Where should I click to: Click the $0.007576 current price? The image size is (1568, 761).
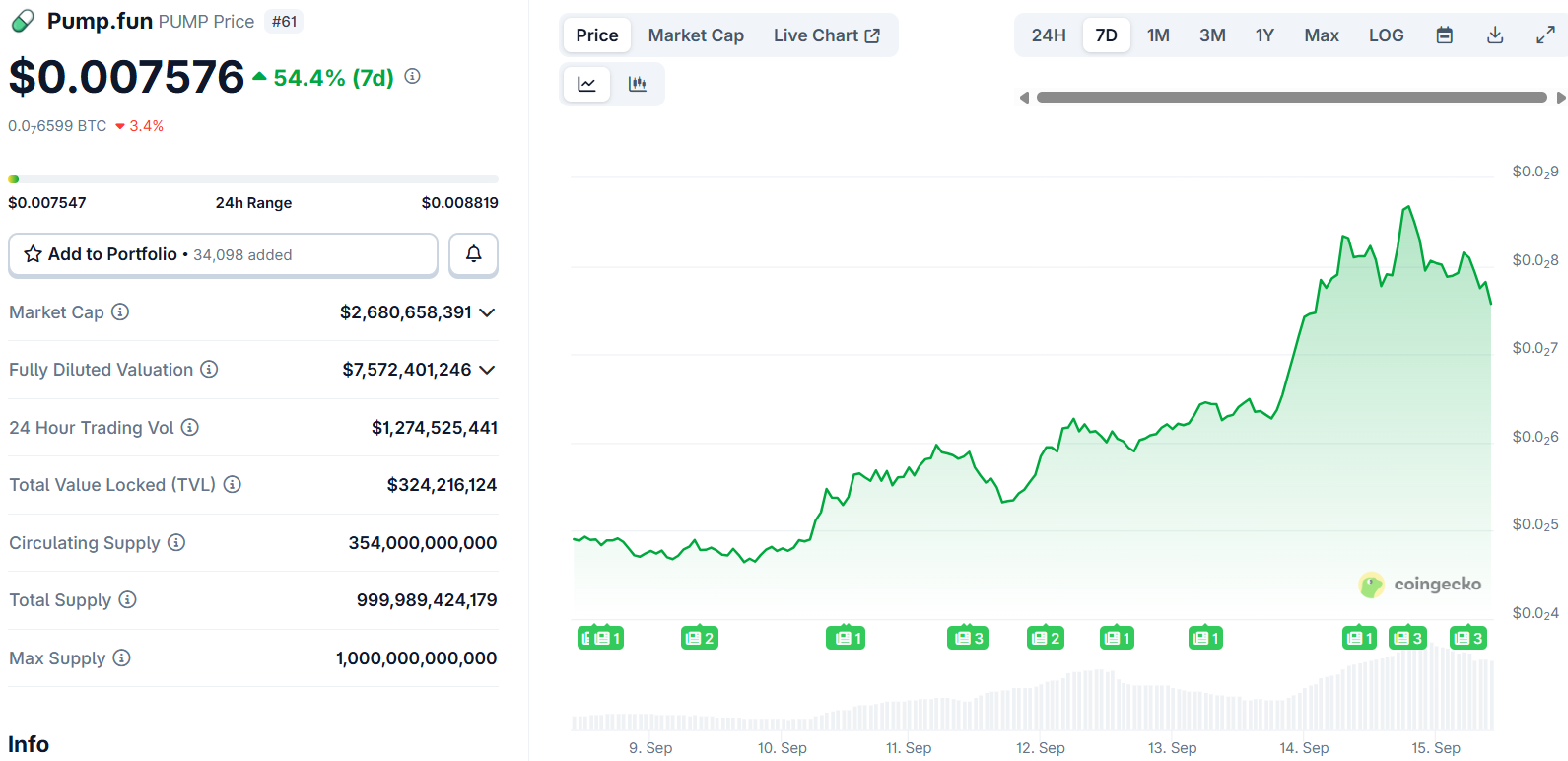pos(126,77)
